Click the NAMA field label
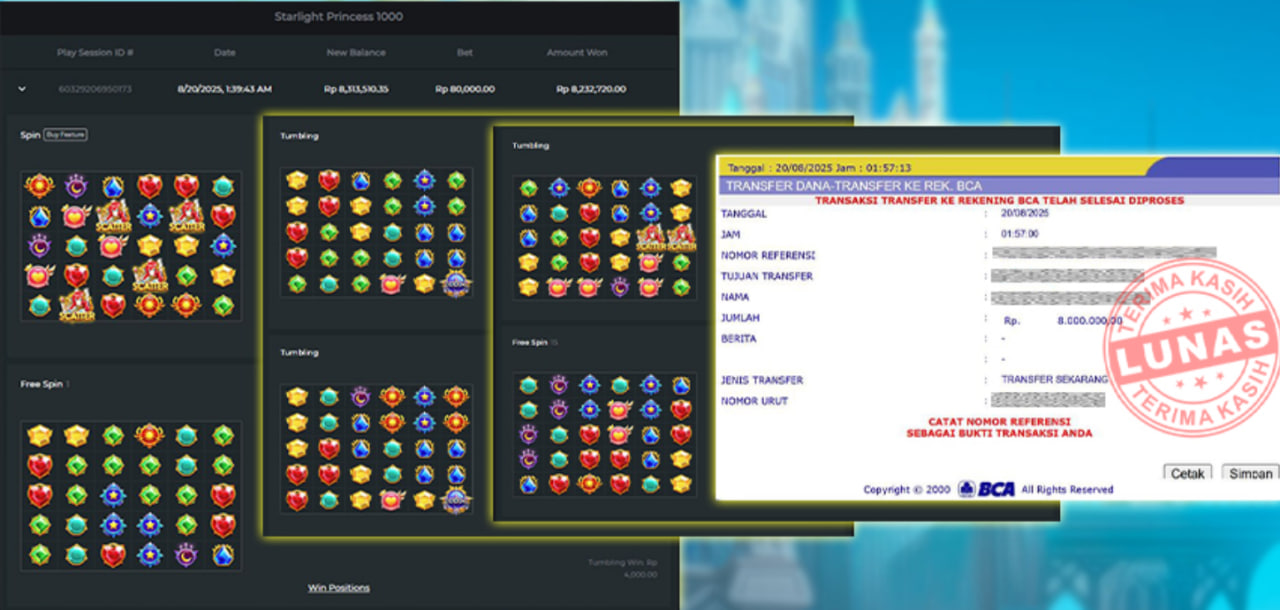The height and width of the screenshot is (610, 1280). point(735,297)
